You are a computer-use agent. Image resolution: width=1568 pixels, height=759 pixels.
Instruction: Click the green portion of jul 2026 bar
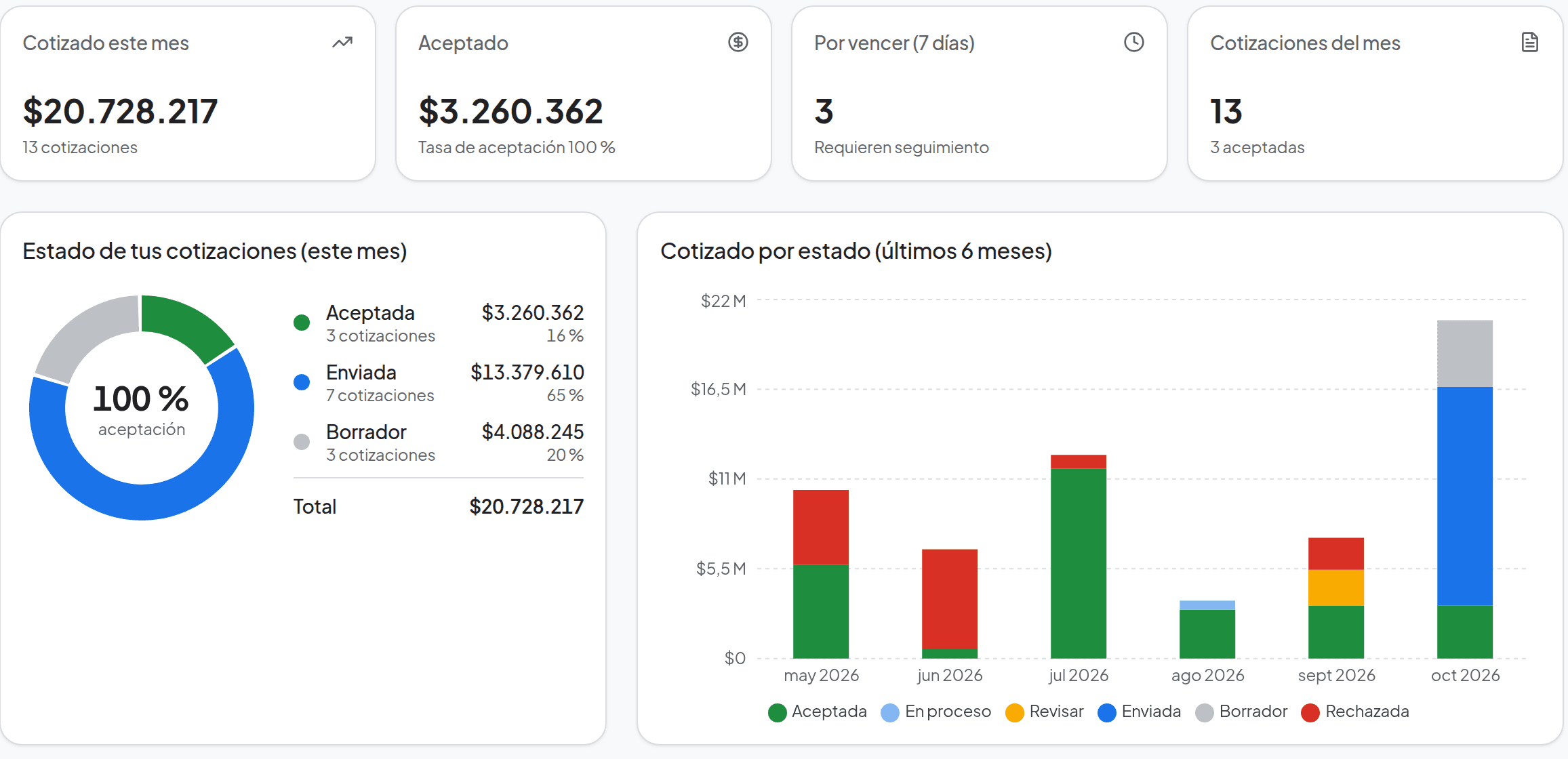click(1079, 563)
